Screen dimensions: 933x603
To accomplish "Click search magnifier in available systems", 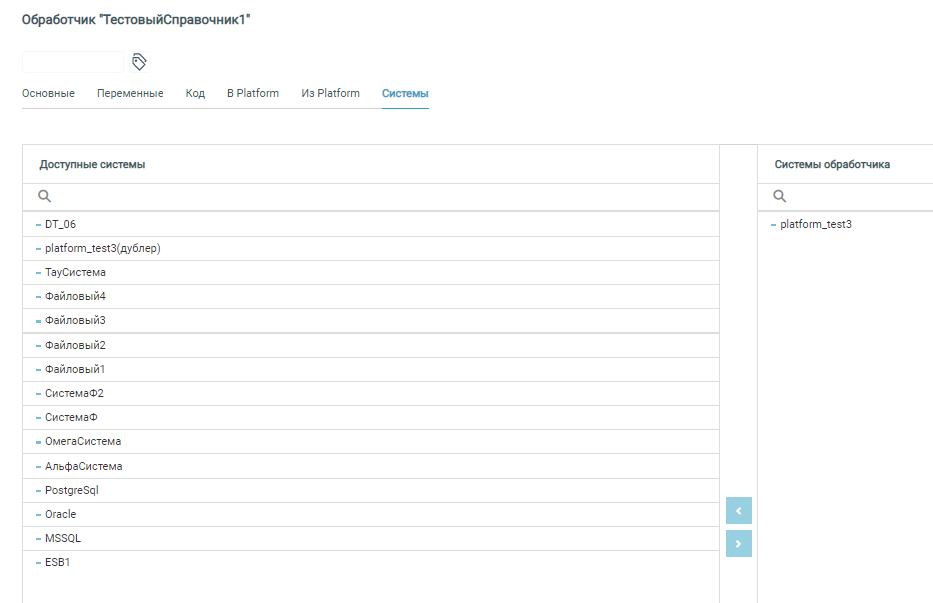I will click(x=44, y=197).
